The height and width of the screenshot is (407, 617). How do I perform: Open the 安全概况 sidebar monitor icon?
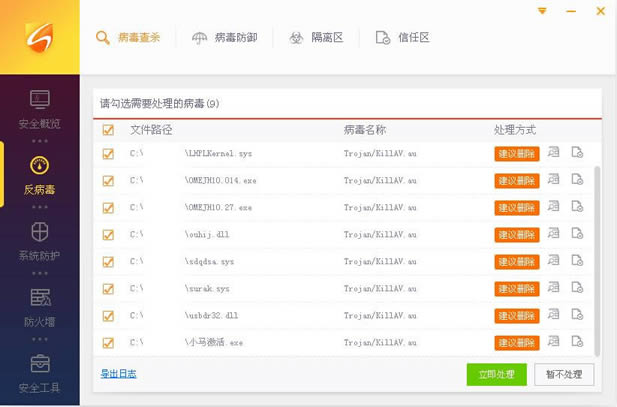tap(39, 101)
